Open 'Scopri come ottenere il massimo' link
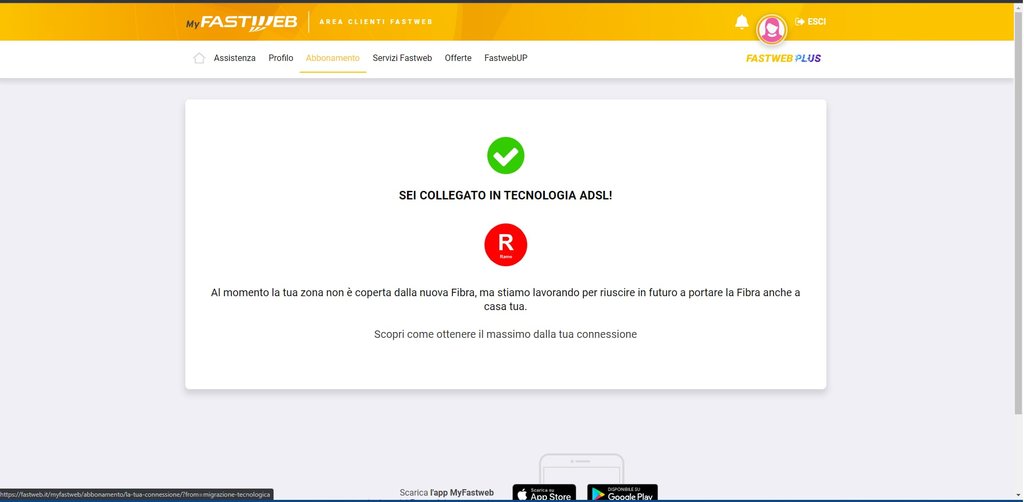 click(x=505, y=334)
